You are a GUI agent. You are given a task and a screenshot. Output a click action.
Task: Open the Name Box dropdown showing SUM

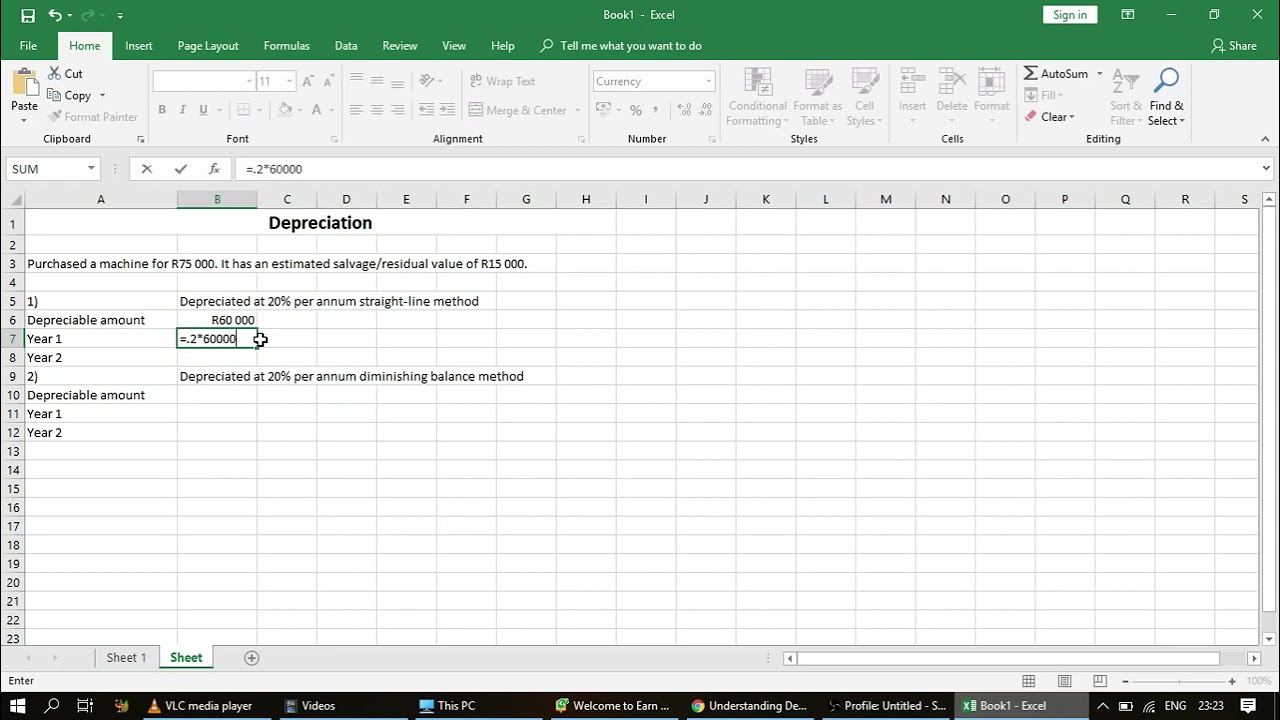[x=91, y=169]
